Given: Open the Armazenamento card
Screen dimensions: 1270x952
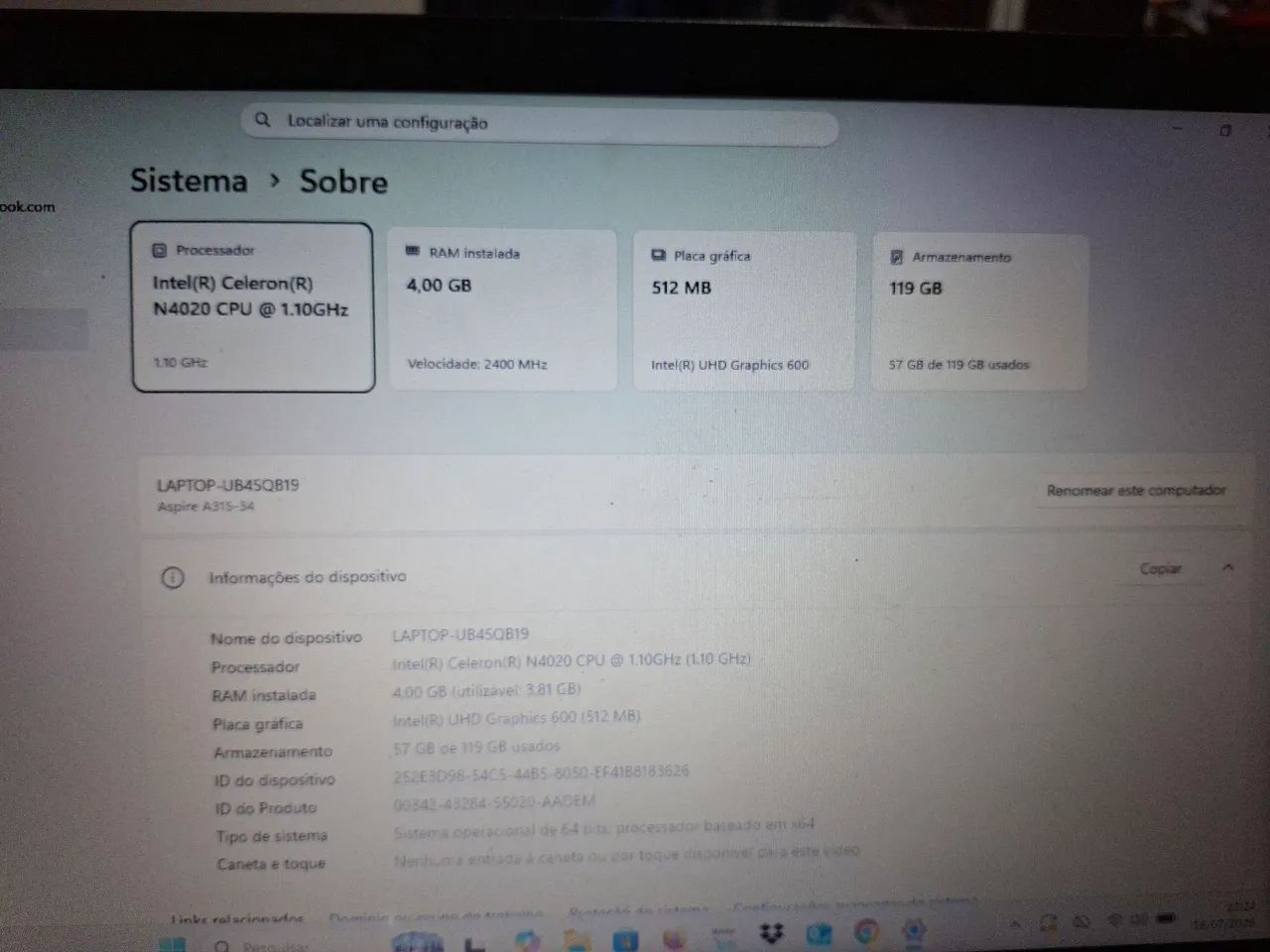Looking at the screenshot, I should click(x=979, y=312).
